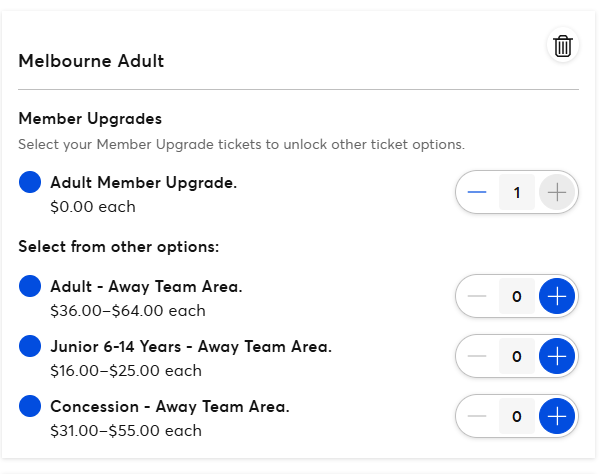Image resolution: width=602 pixels, height=474 pixels.
Task: Click the blue dot beside Adult - Away Team Area
Action: pyautogui.click(x=30, y=287)
